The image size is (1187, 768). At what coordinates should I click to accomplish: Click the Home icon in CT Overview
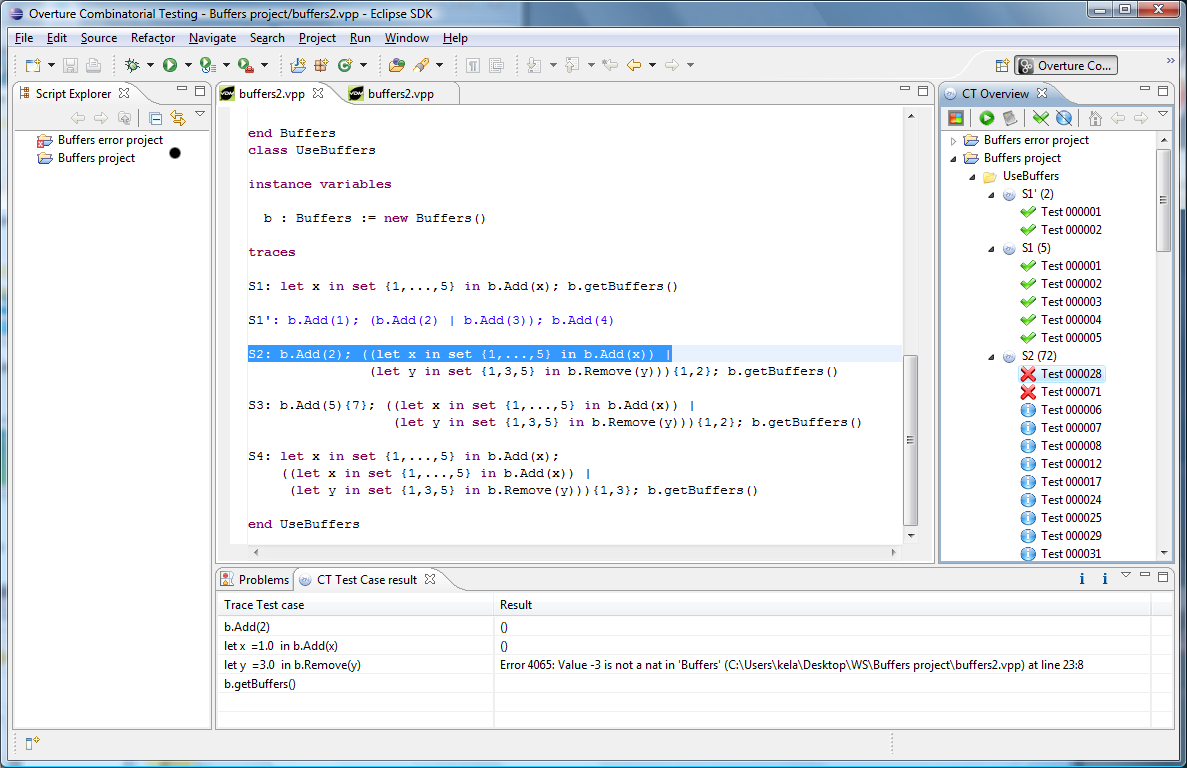tap(1095, 118)
